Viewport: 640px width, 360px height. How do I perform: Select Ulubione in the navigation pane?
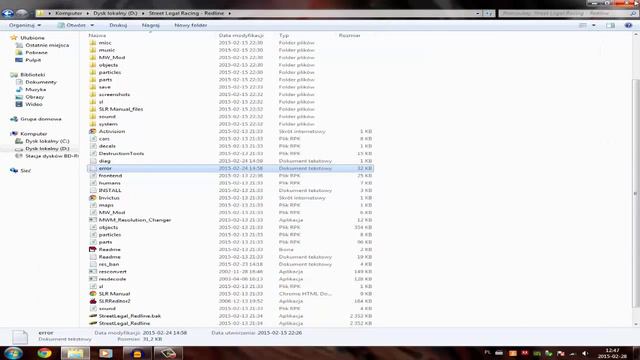32,38
